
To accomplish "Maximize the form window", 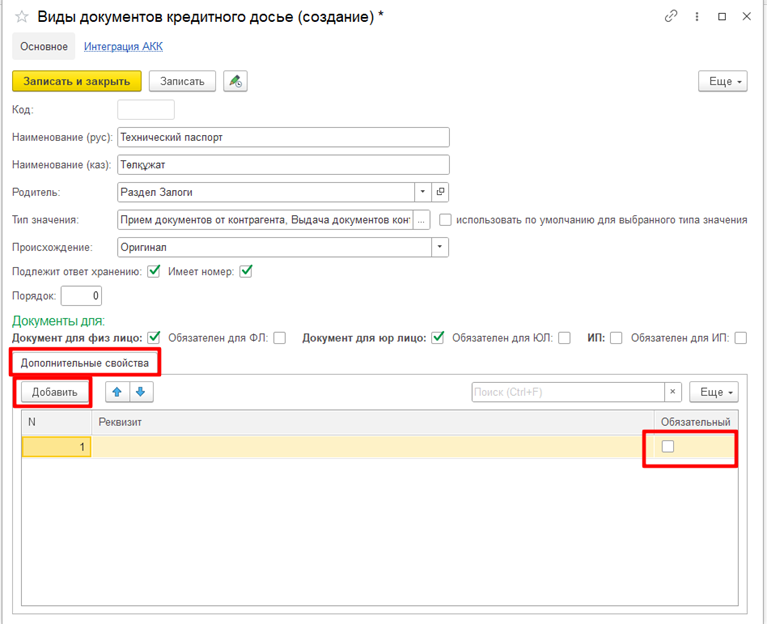I will [722, 17].
